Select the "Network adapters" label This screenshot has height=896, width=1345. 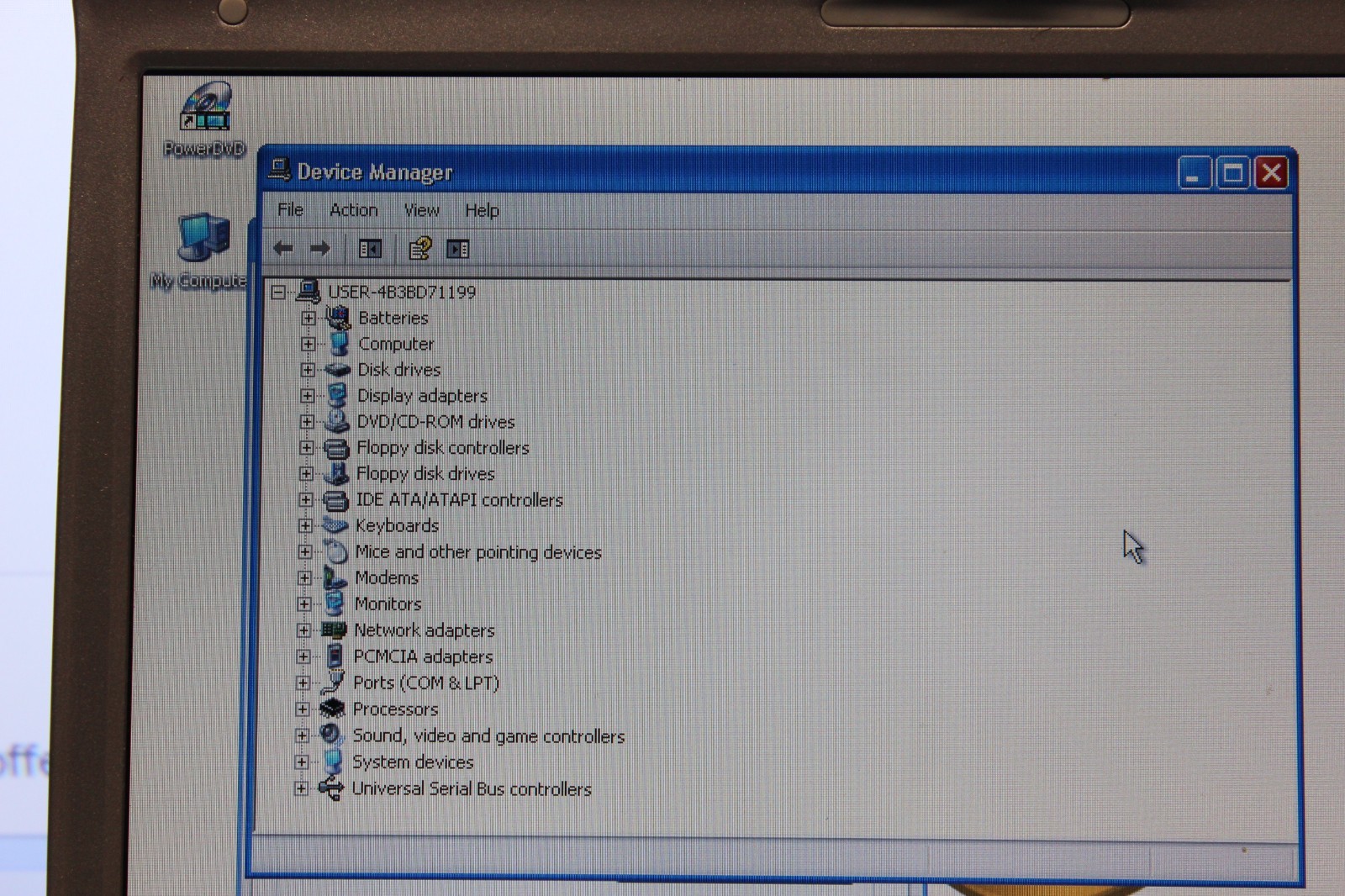coord(425,630)
